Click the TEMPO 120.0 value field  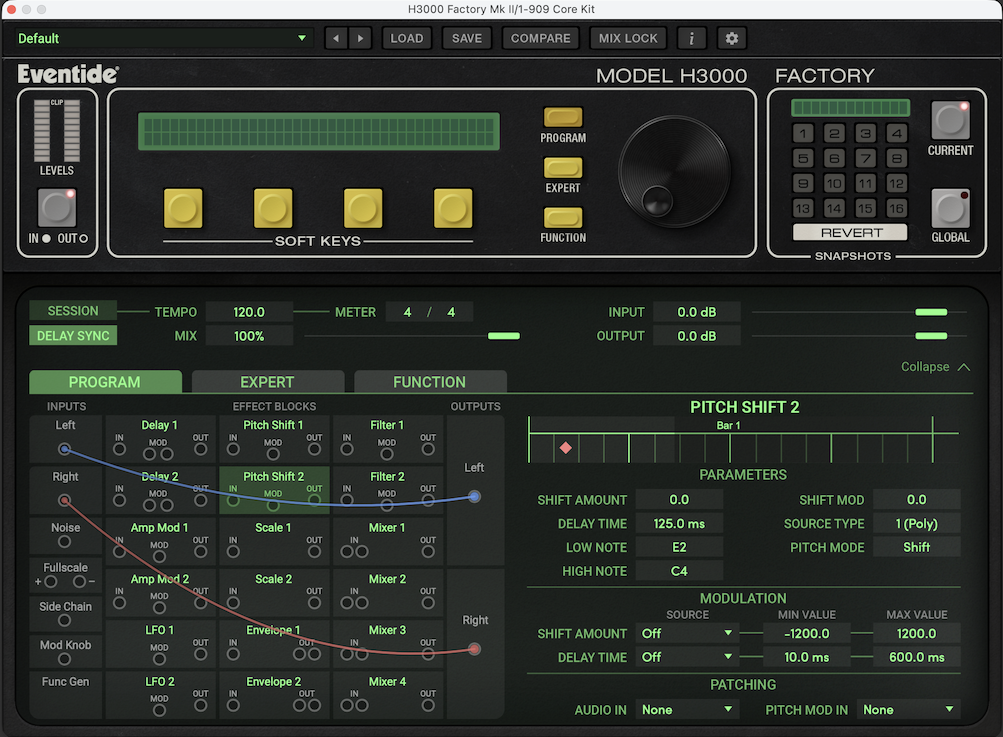pyautogui.click(x=249, y=312)
